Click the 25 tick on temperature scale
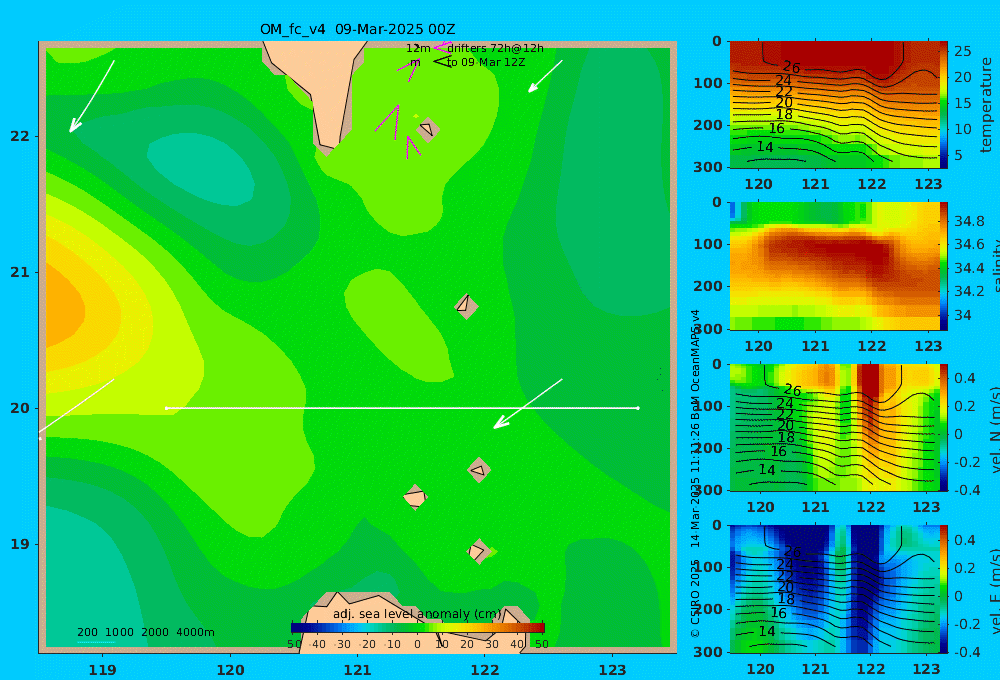This screenshot has width=1000, height=680. [x=963, y=50]
